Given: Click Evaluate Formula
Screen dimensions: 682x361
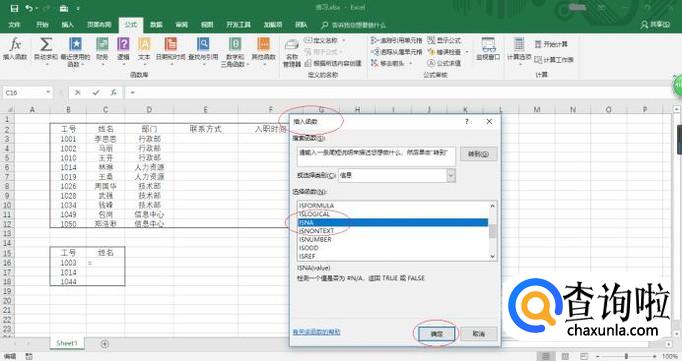Looking at the screenshot, I should (x=444, y=63).
